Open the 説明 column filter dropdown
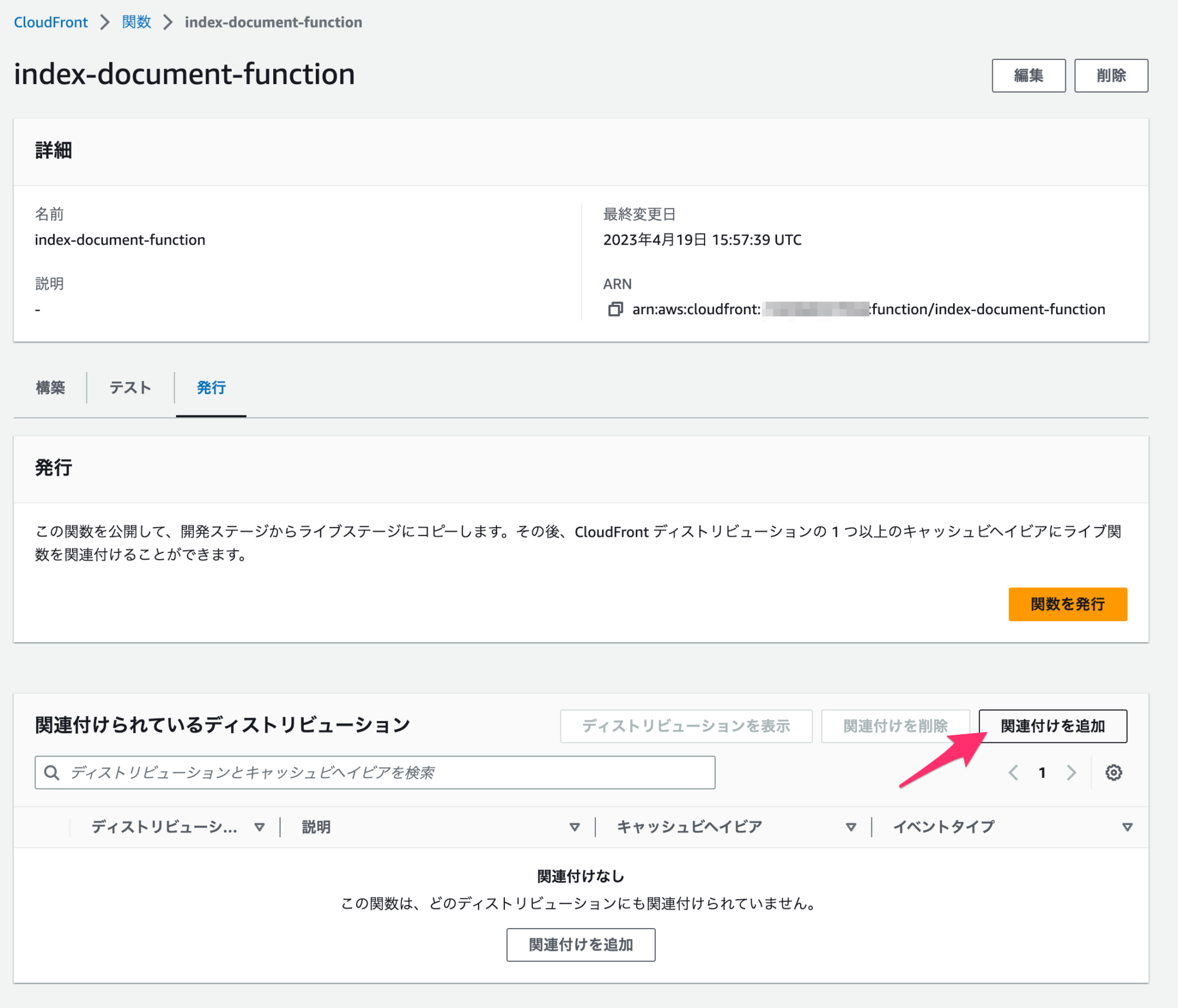Screen dimensions: 1178x1008 (575, 827)
